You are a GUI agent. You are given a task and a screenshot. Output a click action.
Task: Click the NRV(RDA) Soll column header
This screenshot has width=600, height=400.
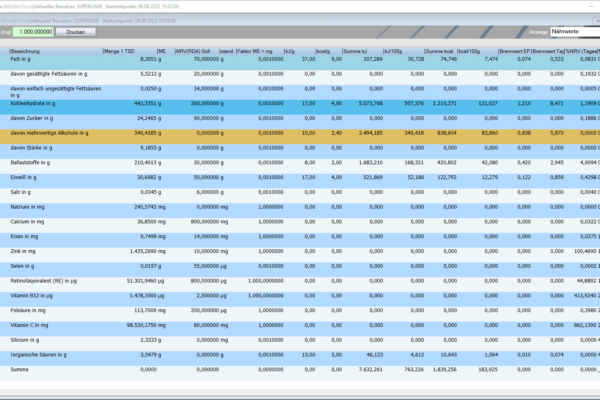(x=192, y=50)
